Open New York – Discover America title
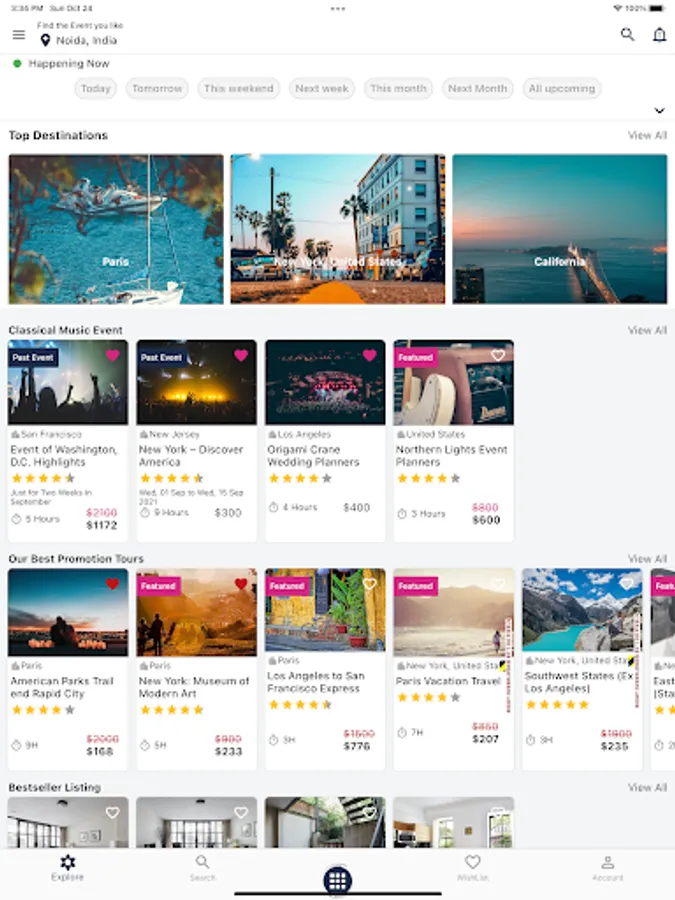The image size is (675, 900). tap(191, 456)
